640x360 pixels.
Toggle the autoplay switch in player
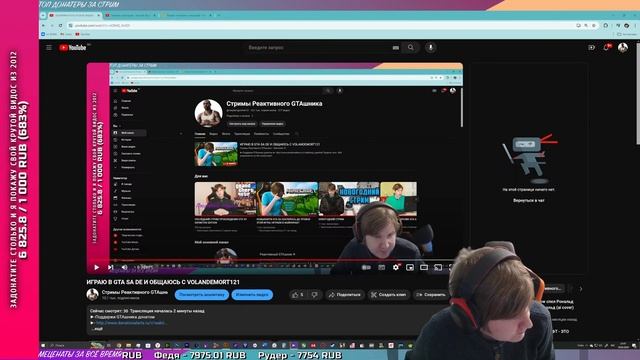click(x=367, y=267)
